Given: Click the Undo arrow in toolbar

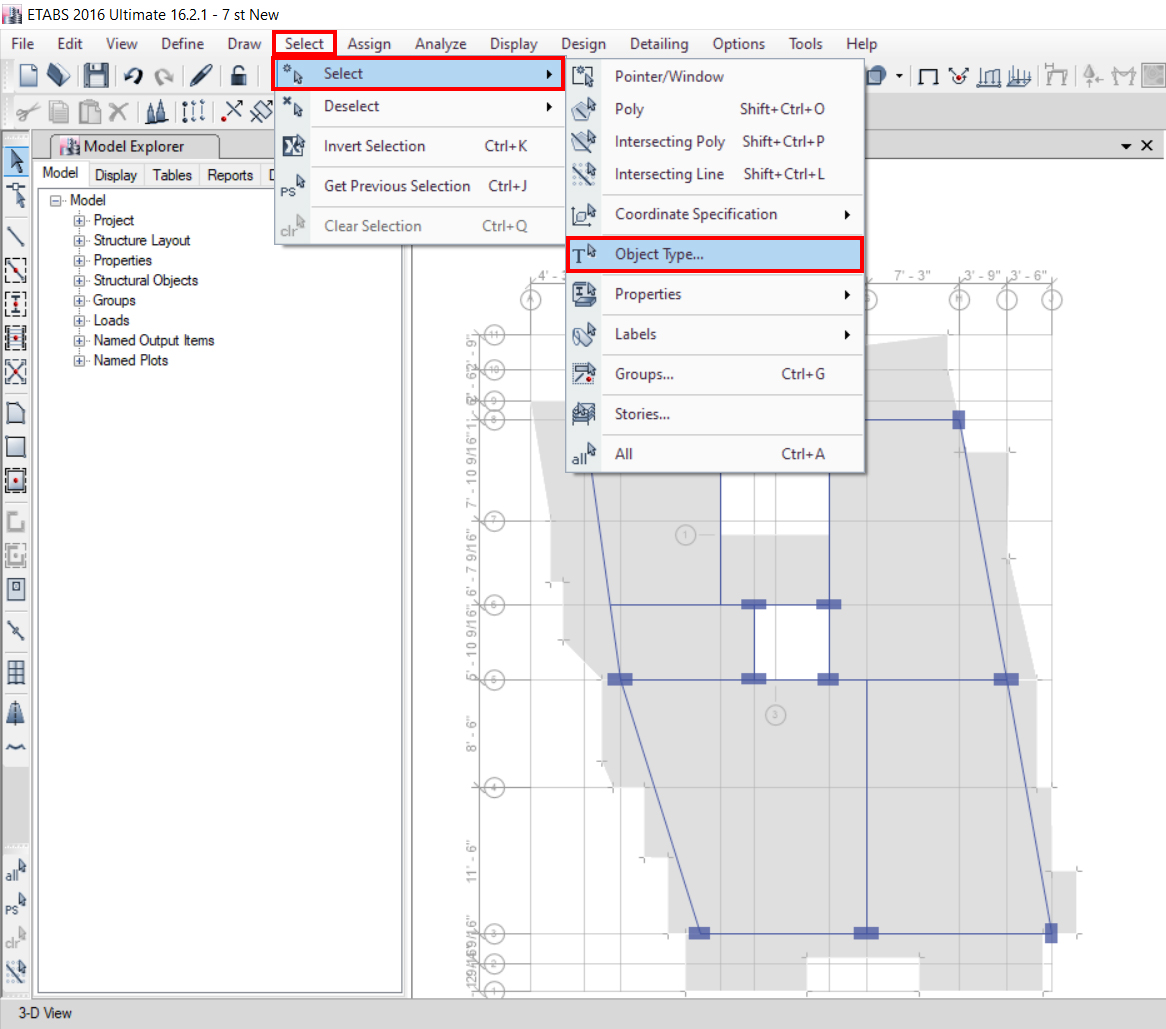Looking at the screenshot, I should (133, 76).
